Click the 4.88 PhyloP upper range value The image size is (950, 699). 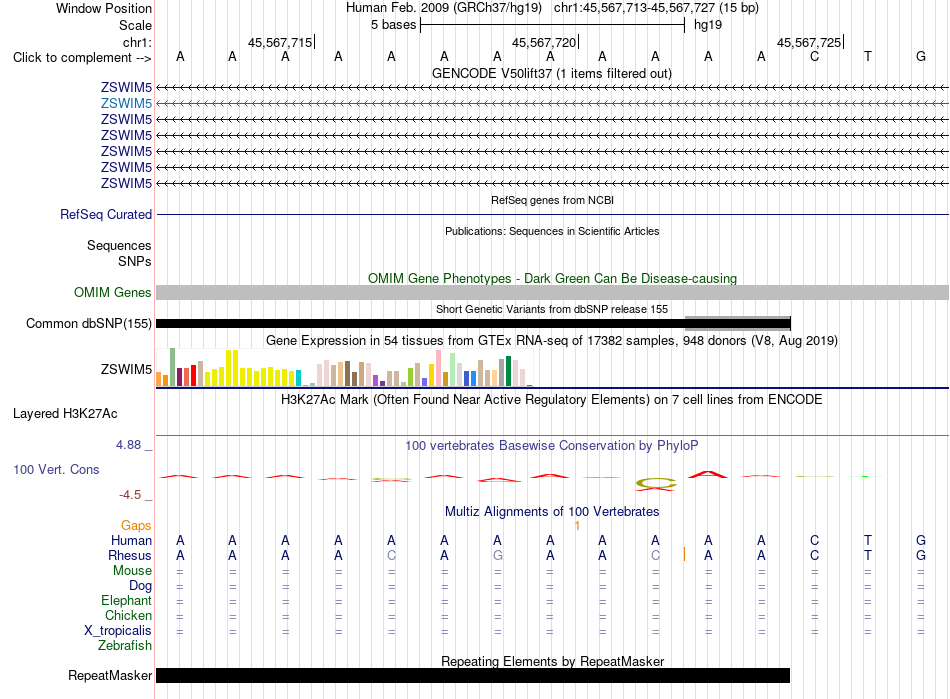128,445
